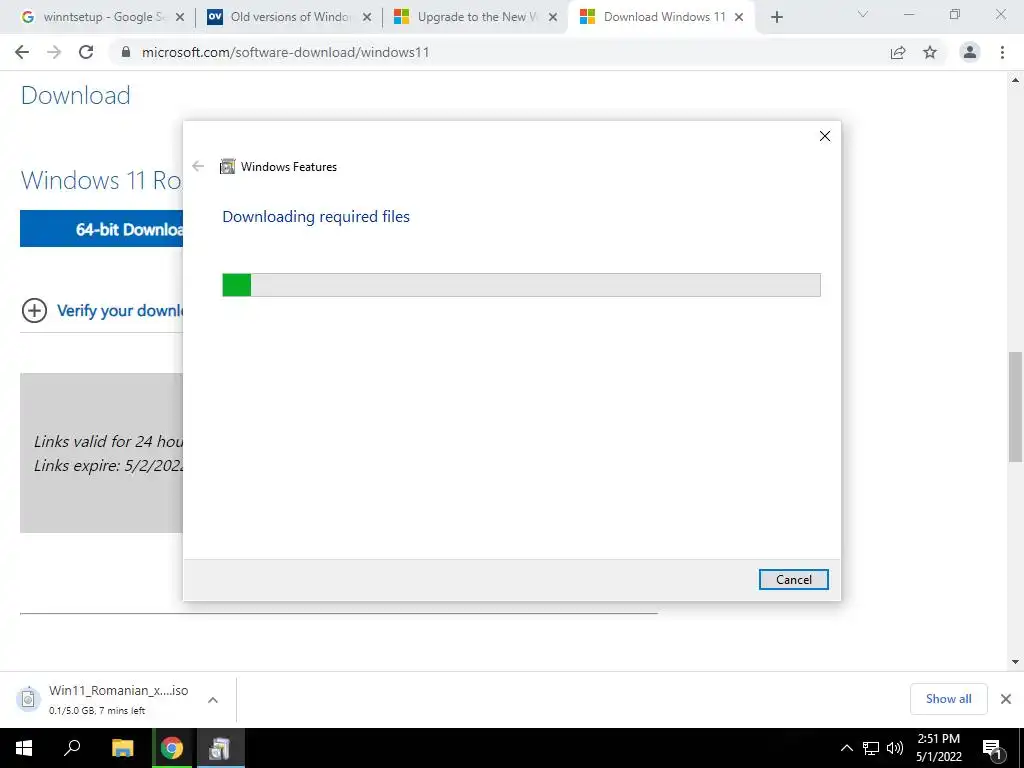1024x768 pixels.
Task: Click the scrollbar down arrow
Action: [1016, 662]
